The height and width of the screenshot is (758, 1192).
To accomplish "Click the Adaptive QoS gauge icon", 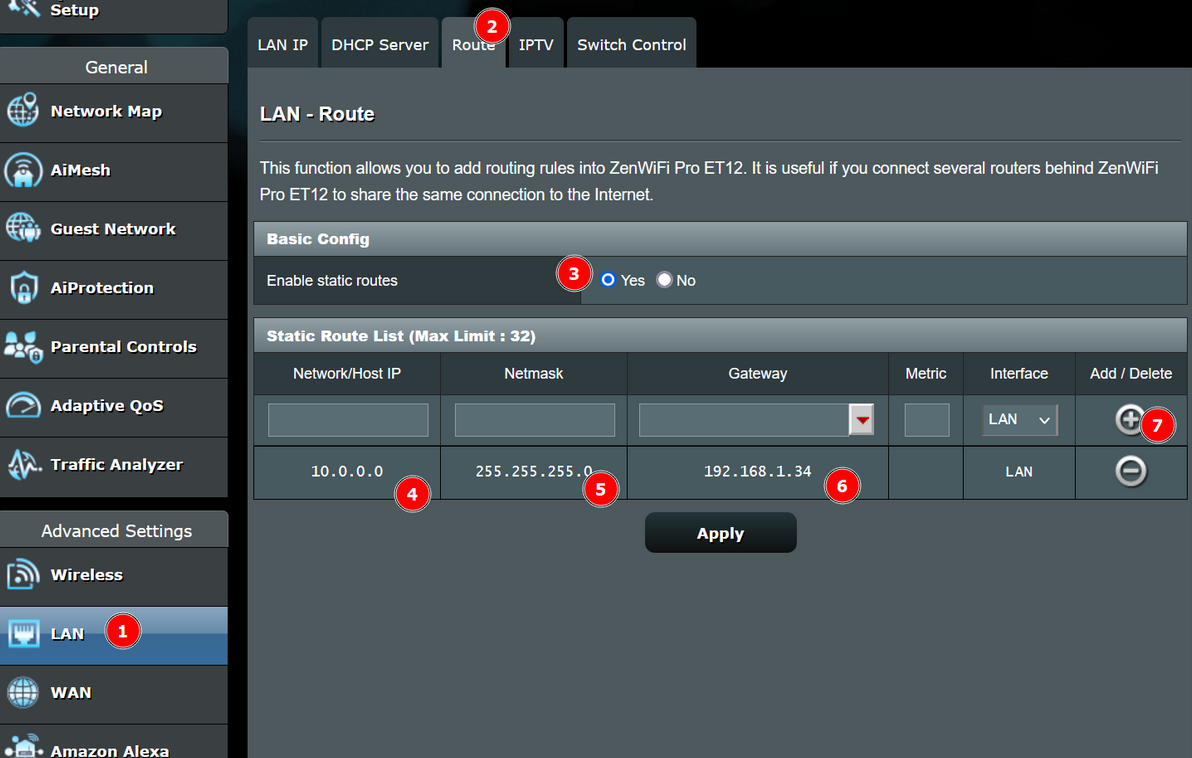I will click(x=23, y=406).
